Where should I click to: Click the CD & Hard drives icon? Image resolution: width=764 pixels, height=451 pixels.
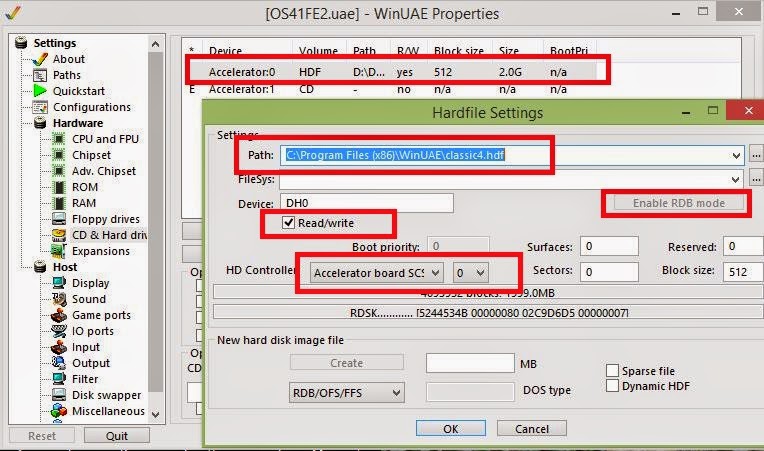click(59, 235)
